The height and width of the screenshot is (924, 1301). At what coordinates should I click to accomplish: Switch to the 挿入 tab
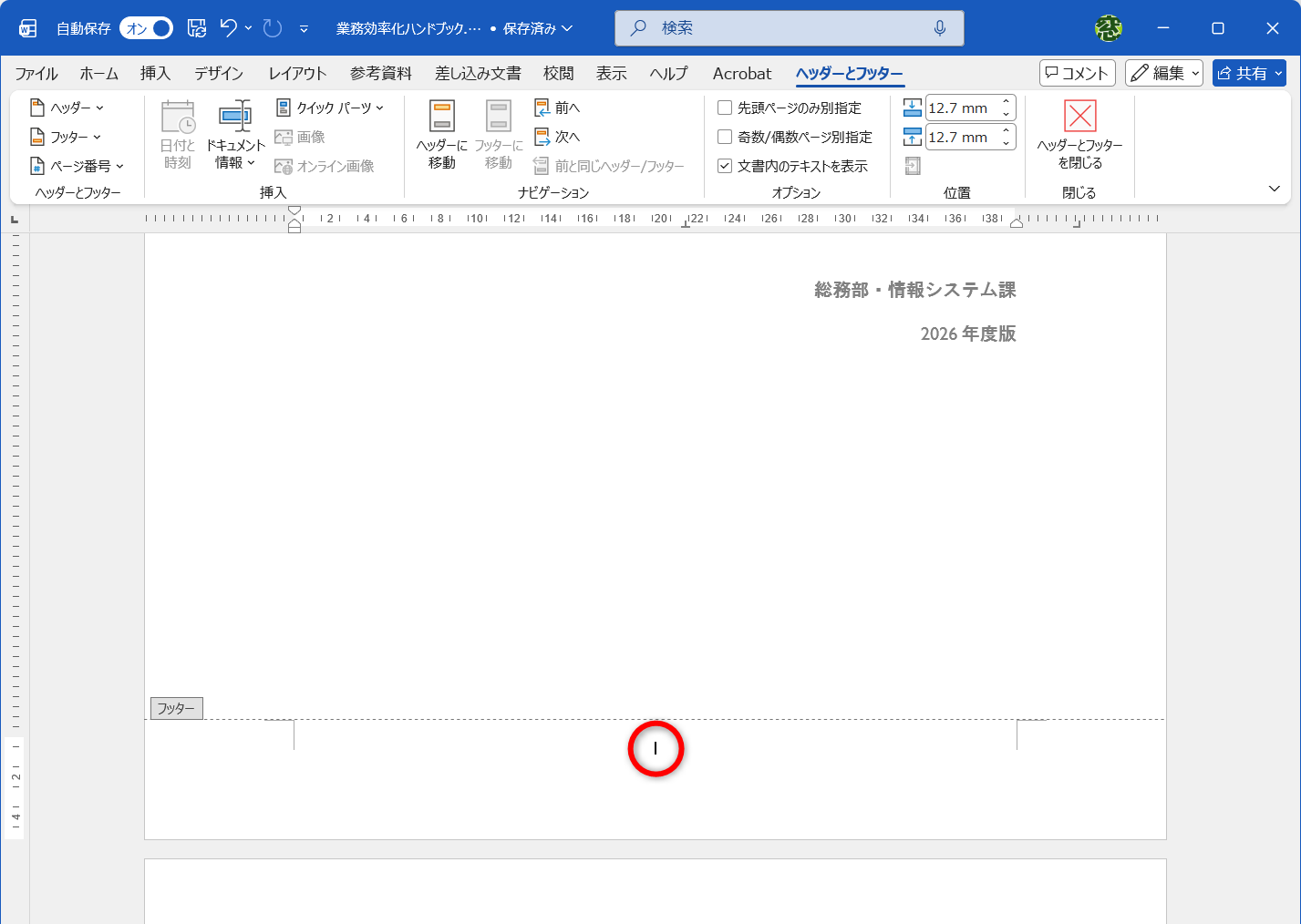pyautogui.click(x=155, y=74)
